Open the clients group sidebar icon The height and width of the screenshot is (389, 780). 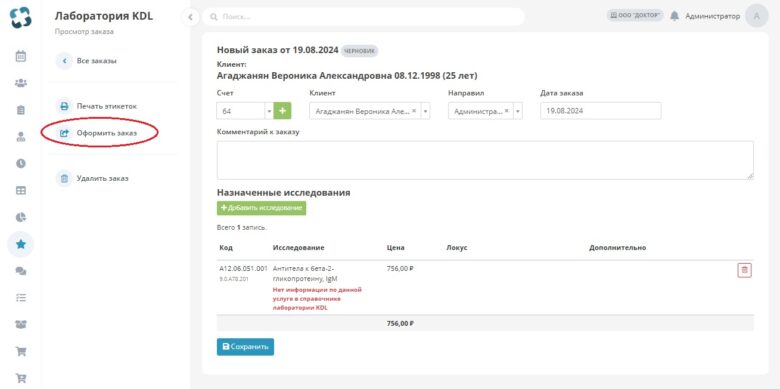tap(20, 83)
